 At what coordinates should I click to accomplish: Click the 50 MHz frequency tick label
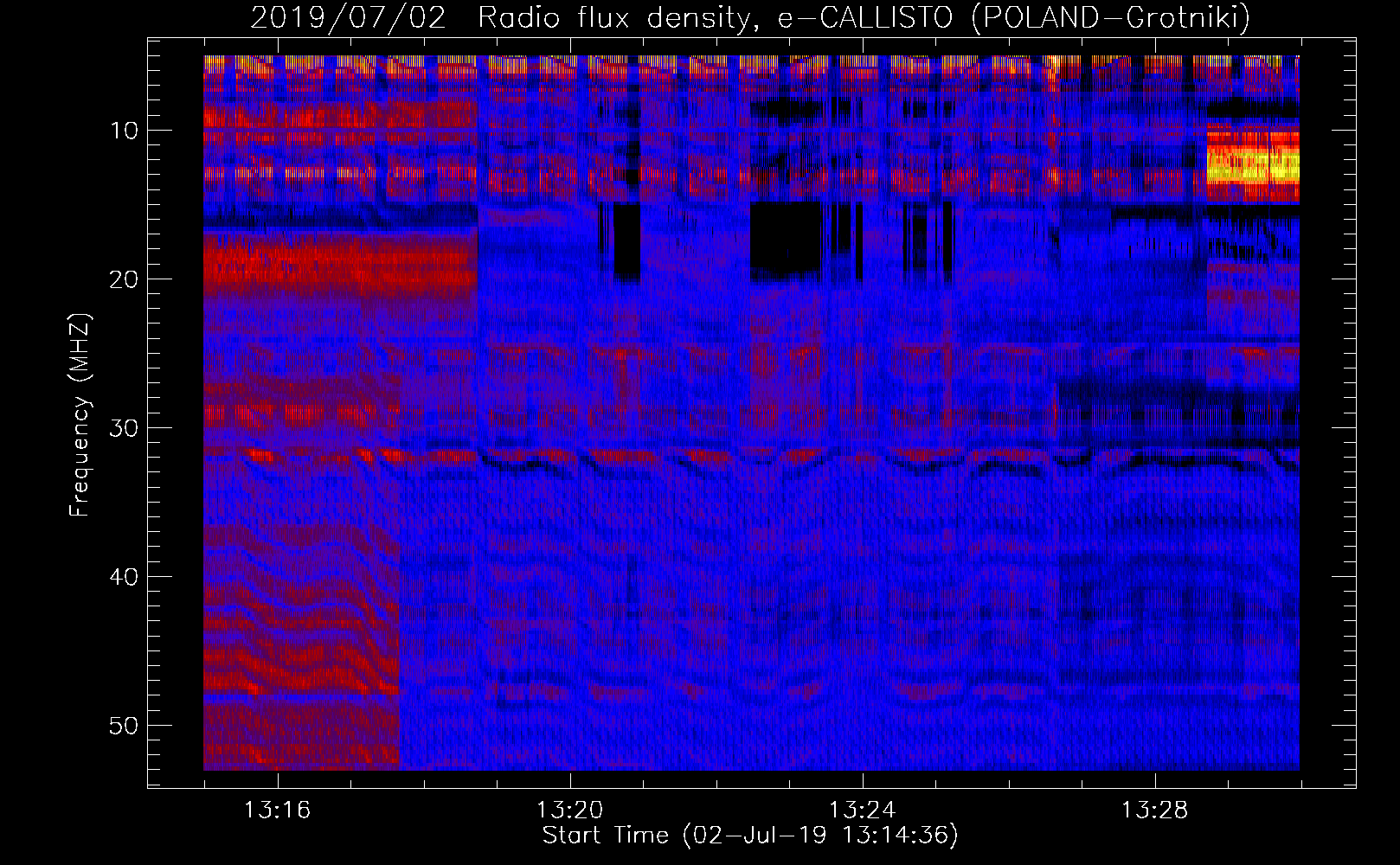pos(124,726)
